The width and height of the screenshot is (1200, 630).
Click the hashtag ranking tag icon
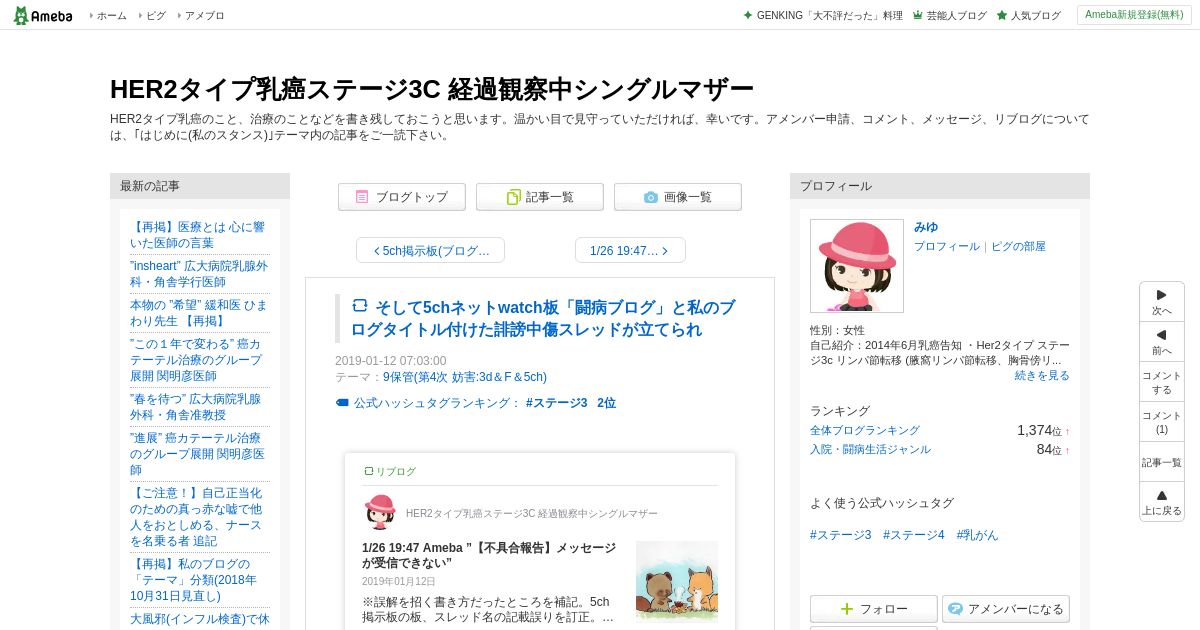tap(342, 403)
